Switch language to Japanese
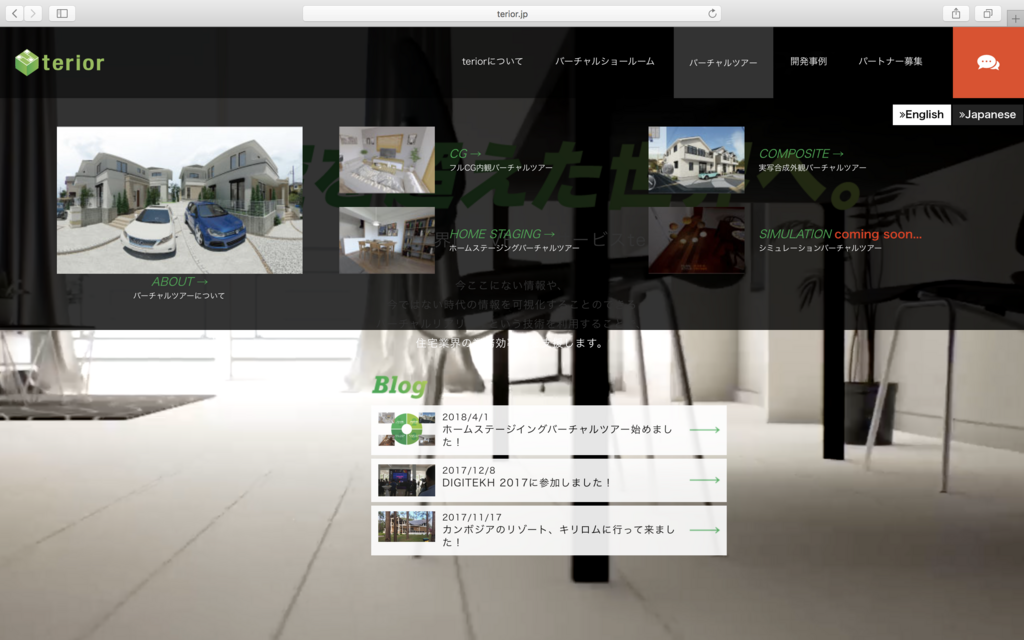The width and height of the screenshot is (1024, 640). [x=987, y=114]
